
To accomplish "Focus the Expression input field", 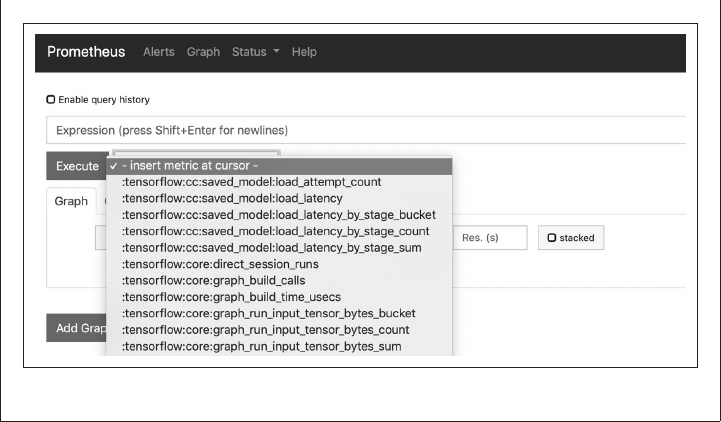I will tap(366, 130).
